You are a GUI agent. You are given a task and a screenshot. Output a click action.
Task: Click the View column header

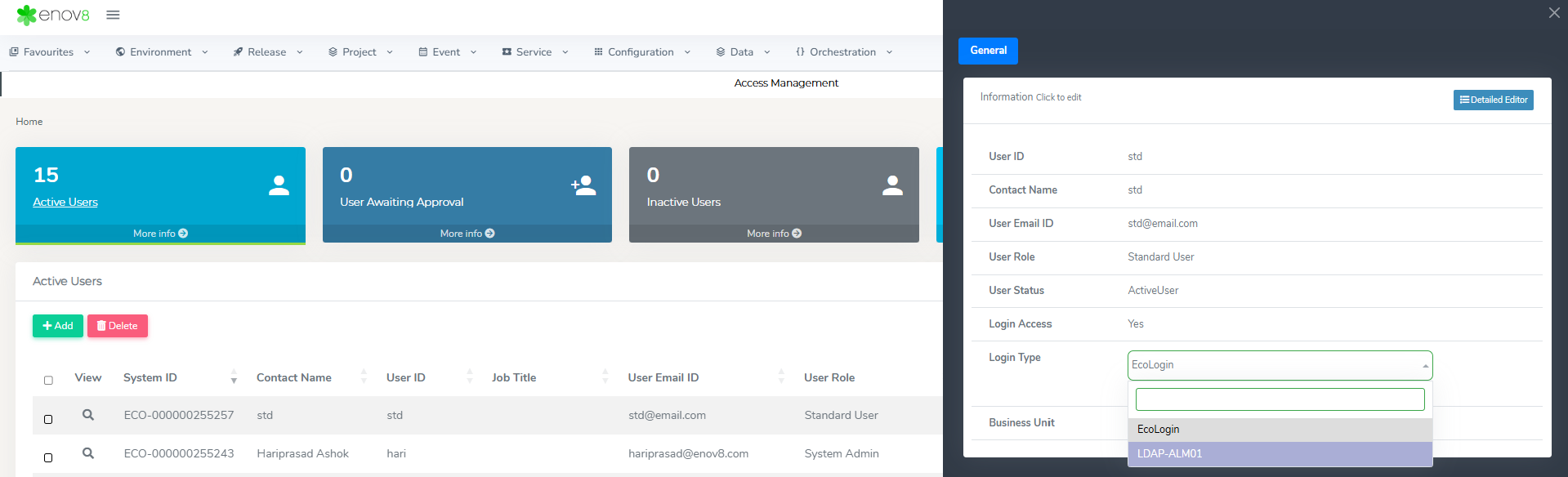88,377
